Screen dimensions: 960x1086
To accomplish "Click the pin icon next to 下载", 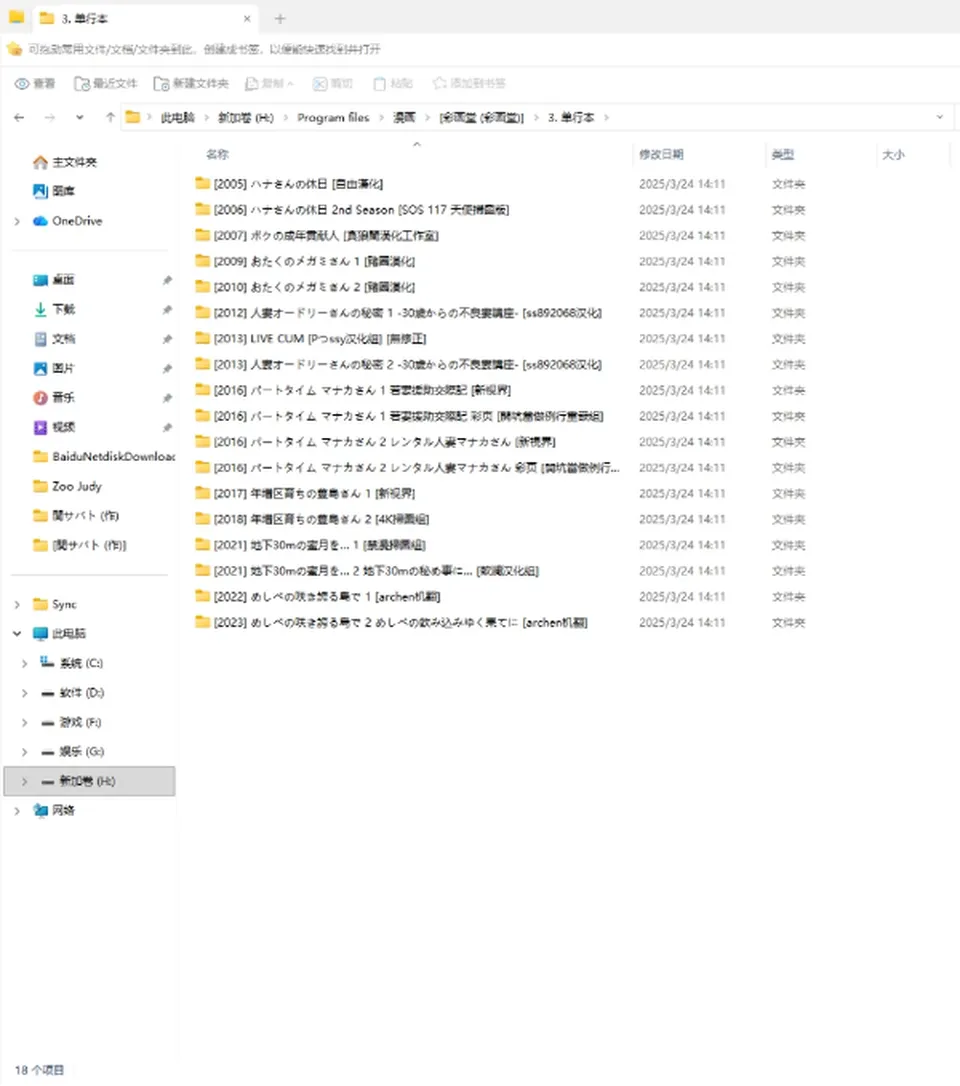I will [x=167, y=310].
